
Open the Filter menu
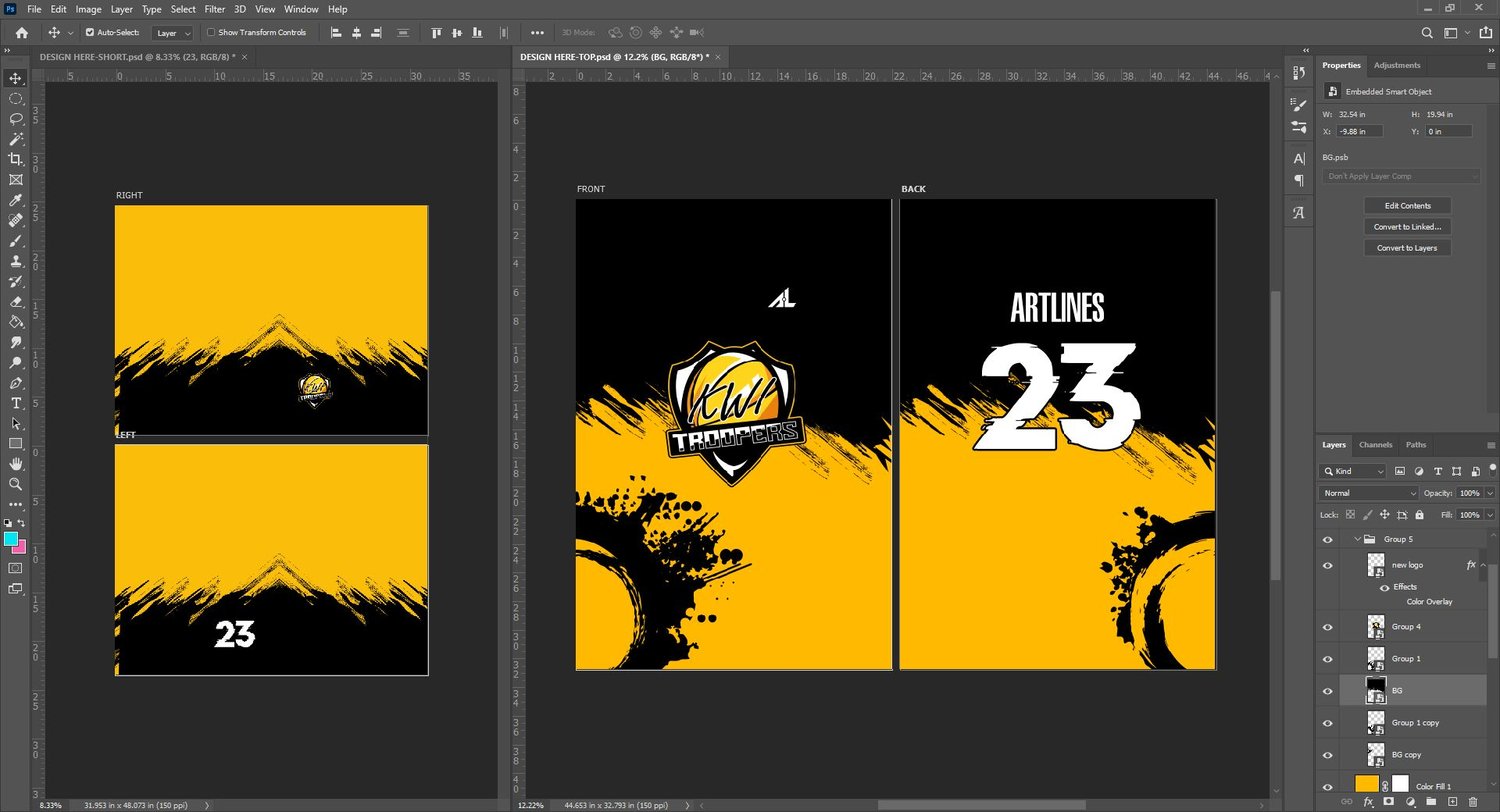point(214,9)
